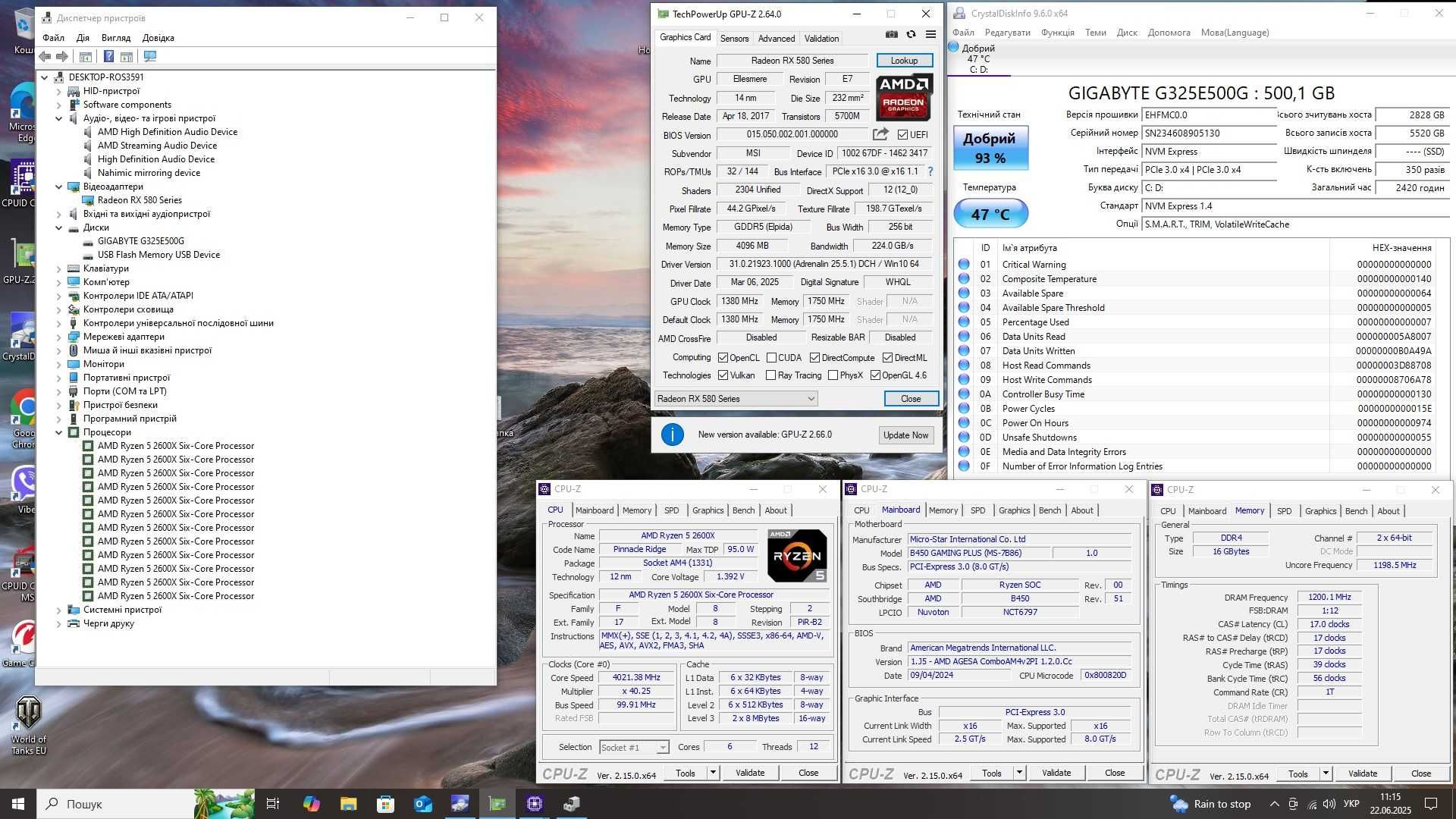Open the Bench tab in CPU-Z Mainboard window
1456x819 pixels.
(1050, 510)
